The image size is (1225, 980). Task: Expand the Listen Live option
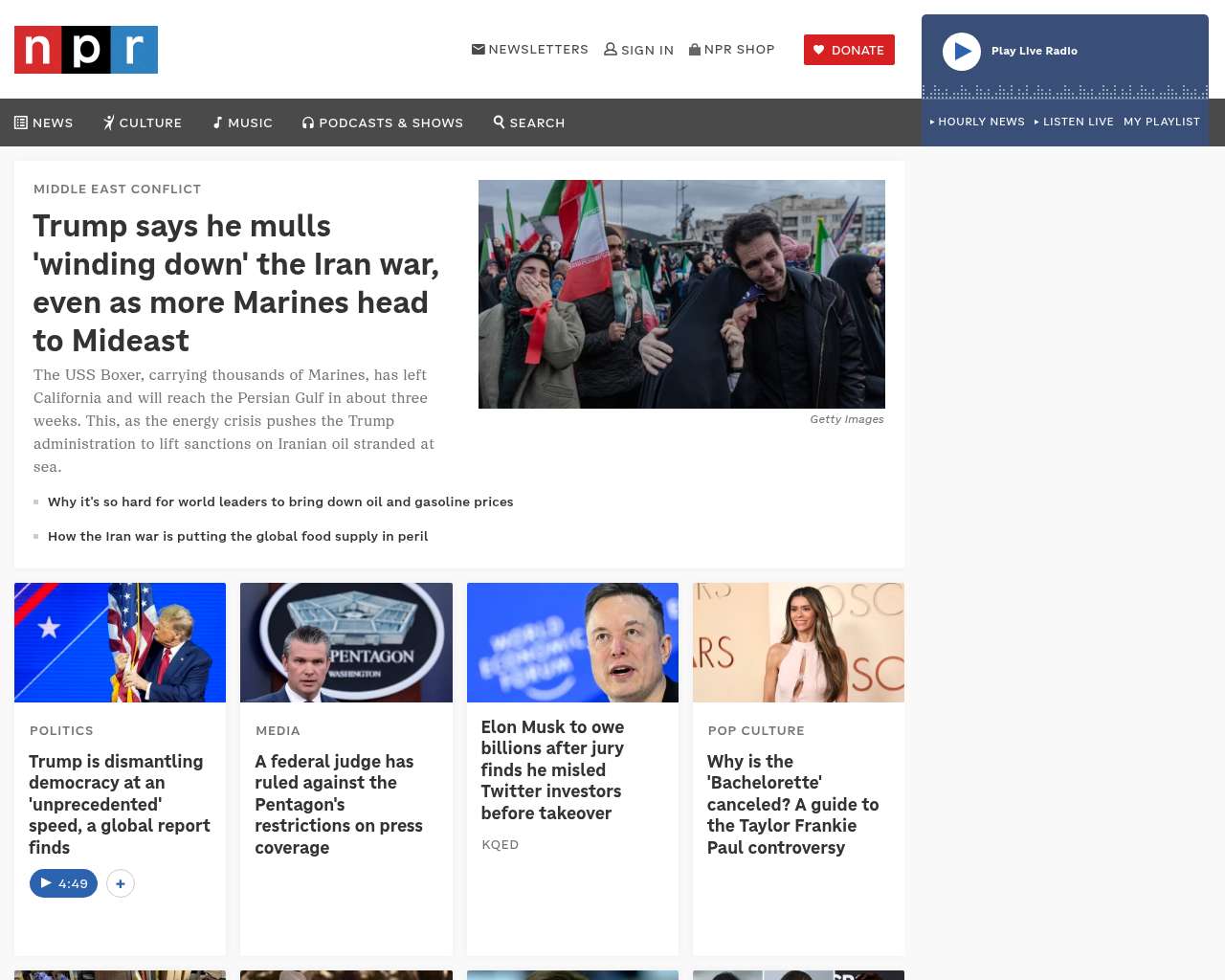[1074, 122]
